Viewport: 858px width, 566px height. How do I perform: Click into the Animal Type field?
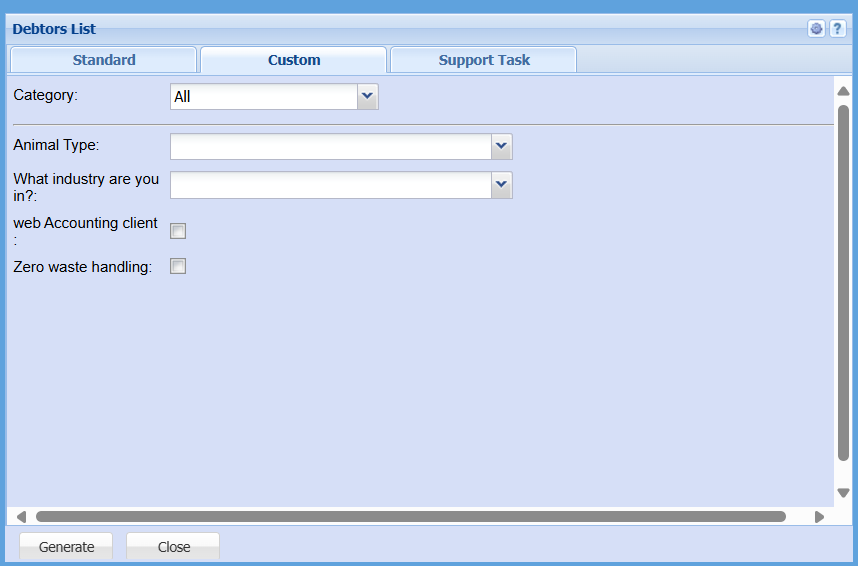tap(331, 146)
